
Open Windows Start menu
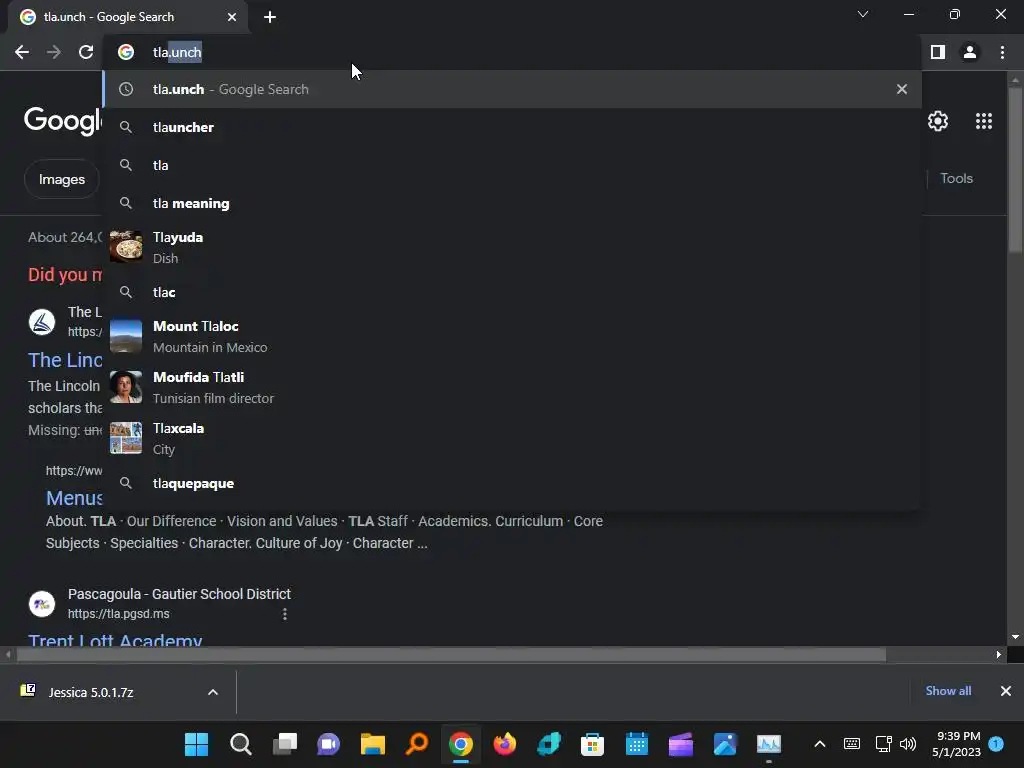[x=197, y=744]
